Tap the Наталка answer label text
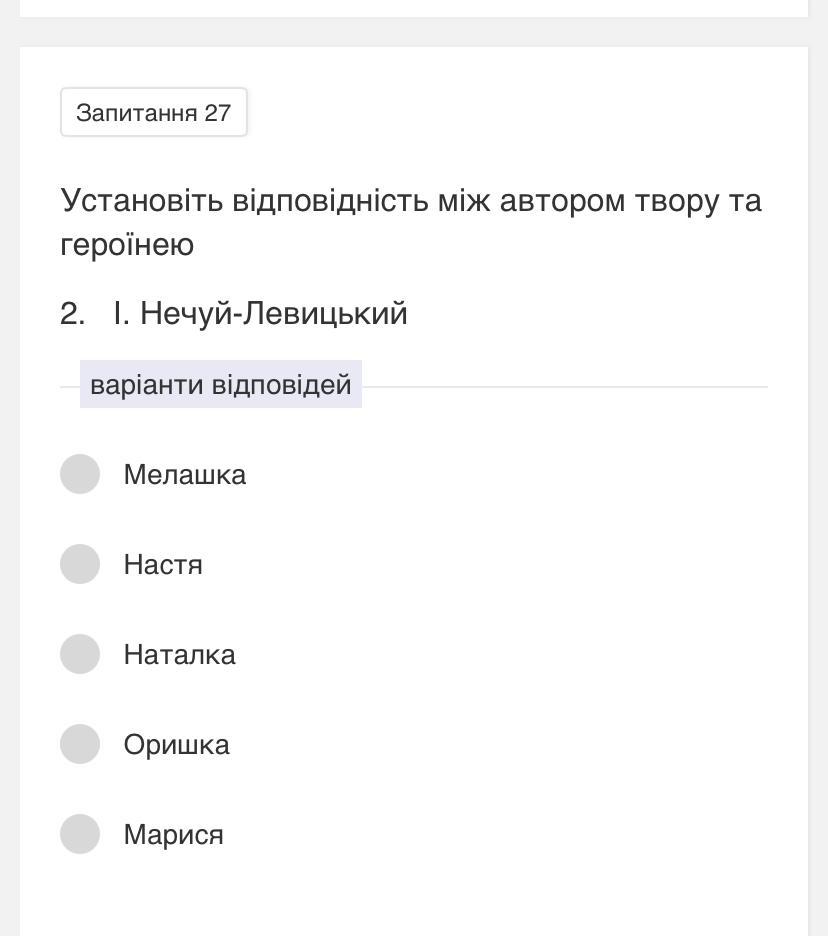The image size is (828, 936). pyautogui.click(x=179, y=655)
